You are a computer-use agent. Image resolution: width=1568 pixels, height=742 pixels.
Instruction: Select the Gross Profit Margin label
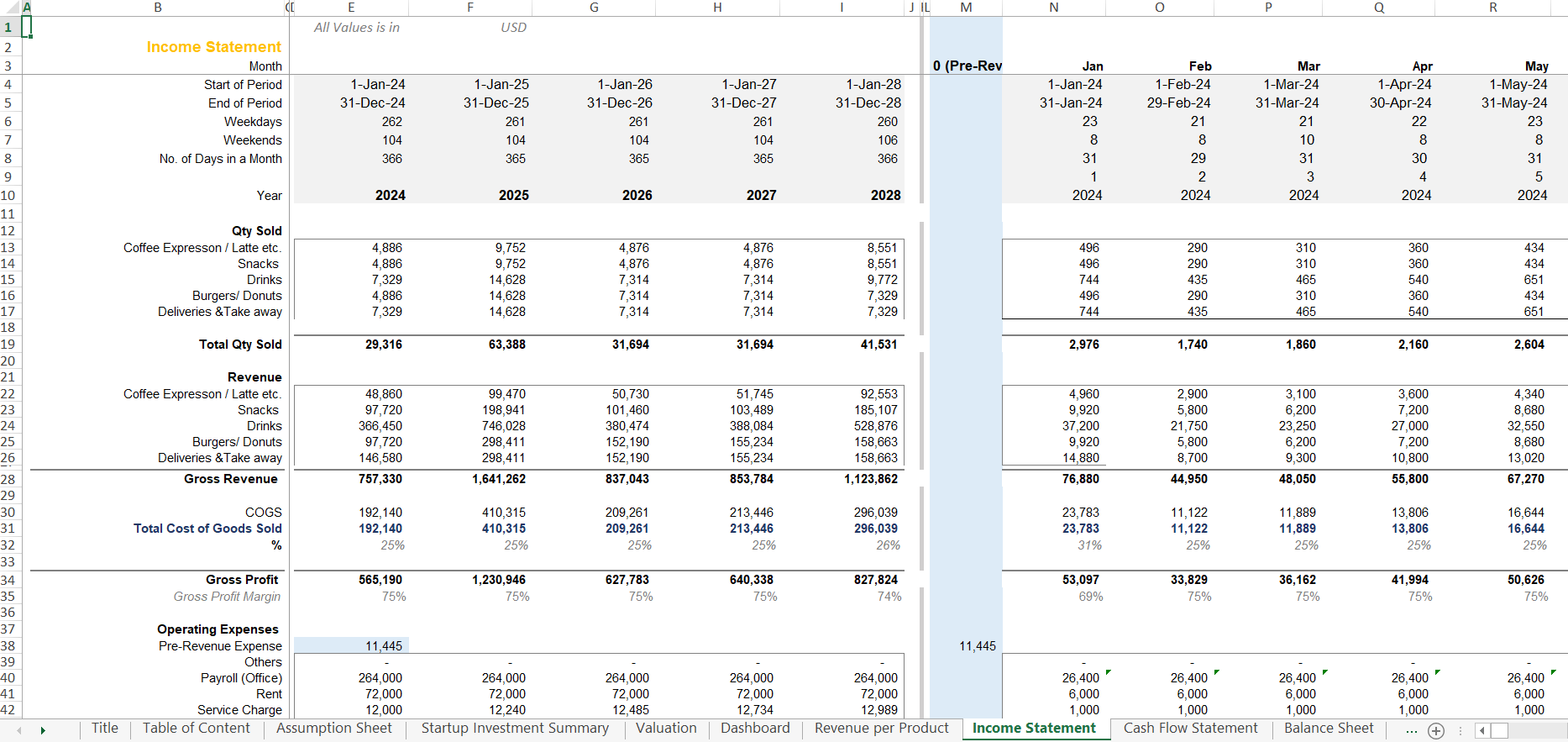[227, 597]
